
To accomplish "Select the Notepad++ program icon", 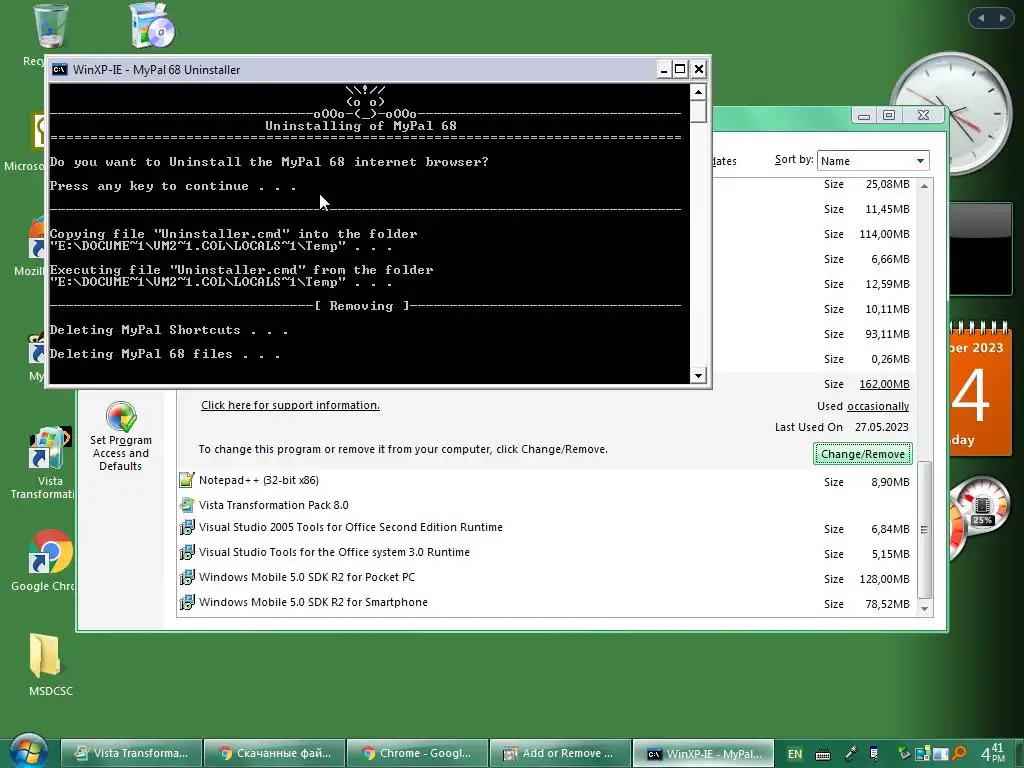I will (187, 480).
